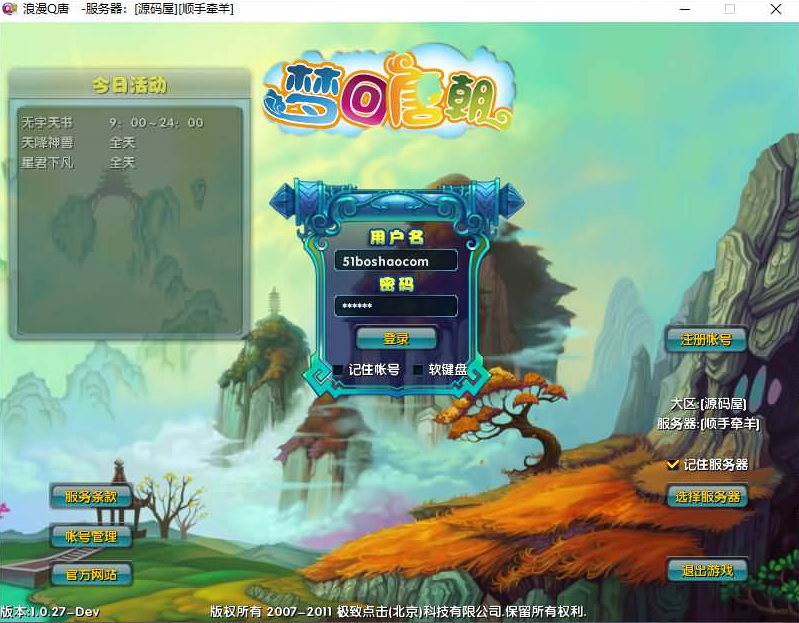The height and width of the screenshot is (623, 799).
Task: Focus the 用户名 username input field
Action: click(x=396, y=261)
